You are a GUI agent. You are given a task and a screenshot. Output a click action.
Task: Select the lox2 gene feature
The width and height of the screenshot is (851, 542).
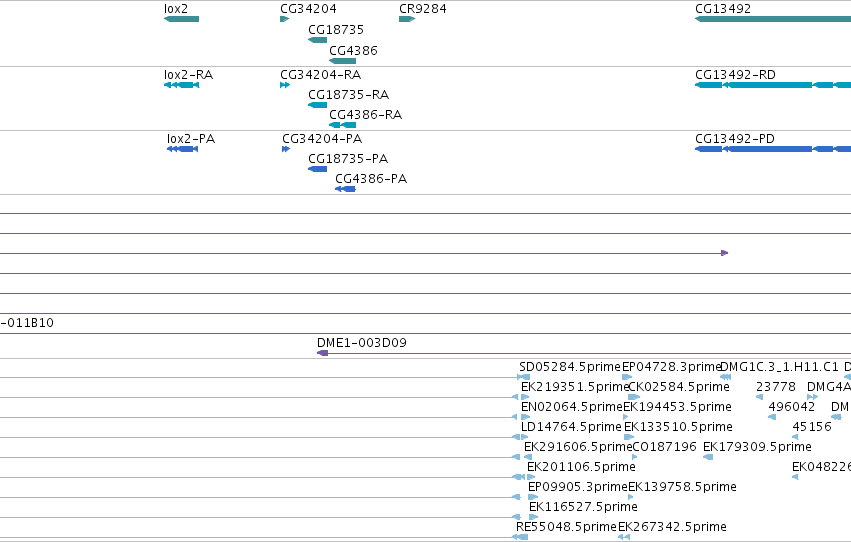(x=181, y=19)
